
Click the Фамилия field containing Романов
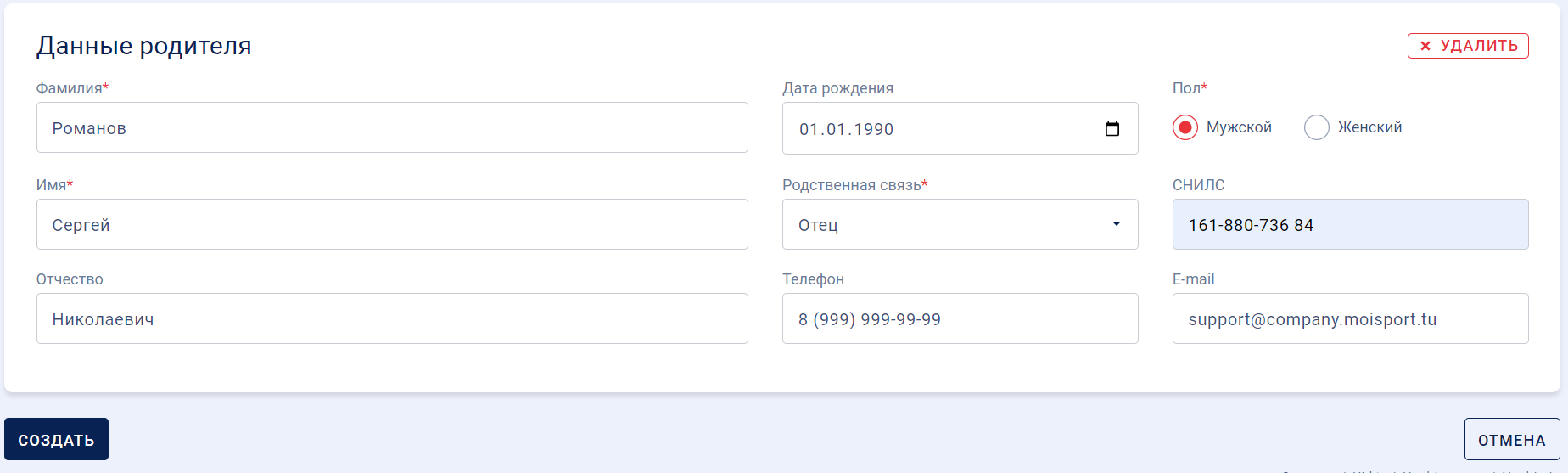(392, 127)
